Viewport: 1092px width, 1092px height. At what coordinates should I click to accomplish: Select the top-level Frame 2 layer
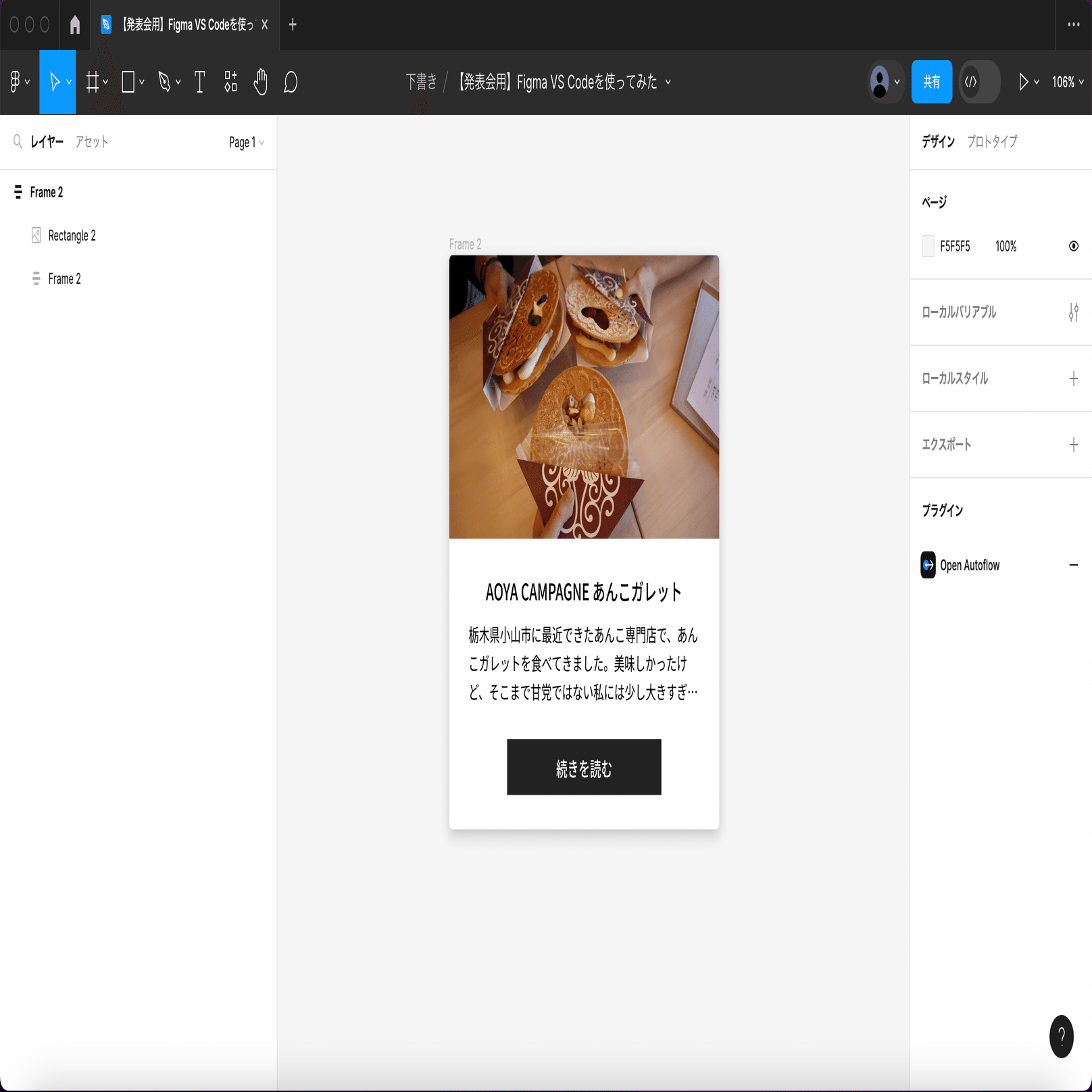click(x=139, y=192)
